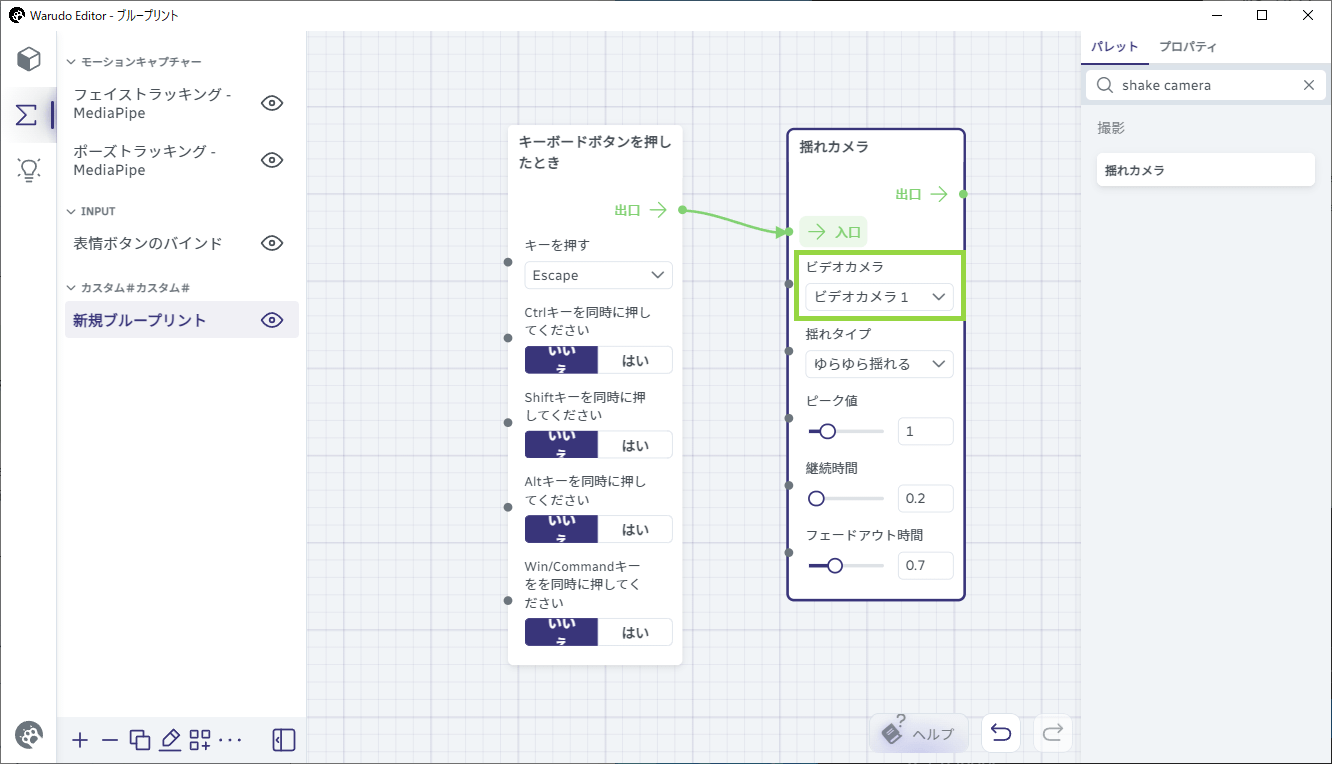Image resolution: width=1332 pixels, height=764 pixels.
Task: Click the ピーク値 value field showing 1
Action: point(925,431)
